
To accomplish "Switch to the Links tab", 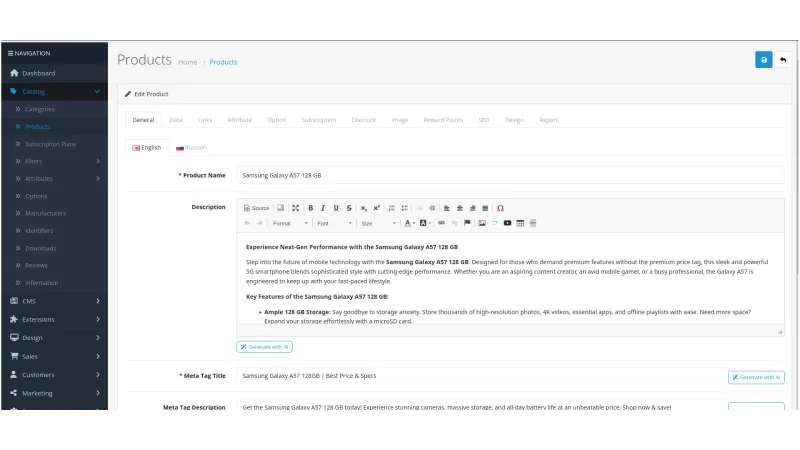I will pos(205,120).
